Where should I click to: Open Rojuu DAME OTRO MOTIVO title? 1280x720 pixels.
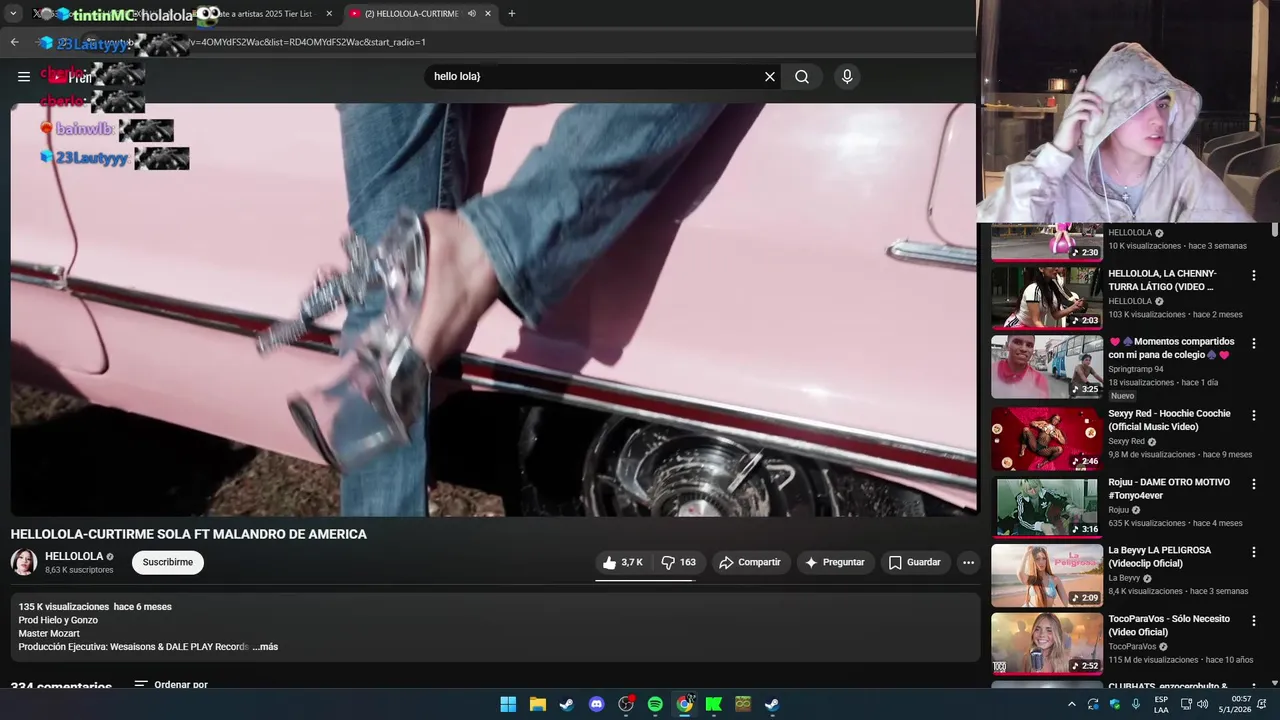click(1171, 489)
